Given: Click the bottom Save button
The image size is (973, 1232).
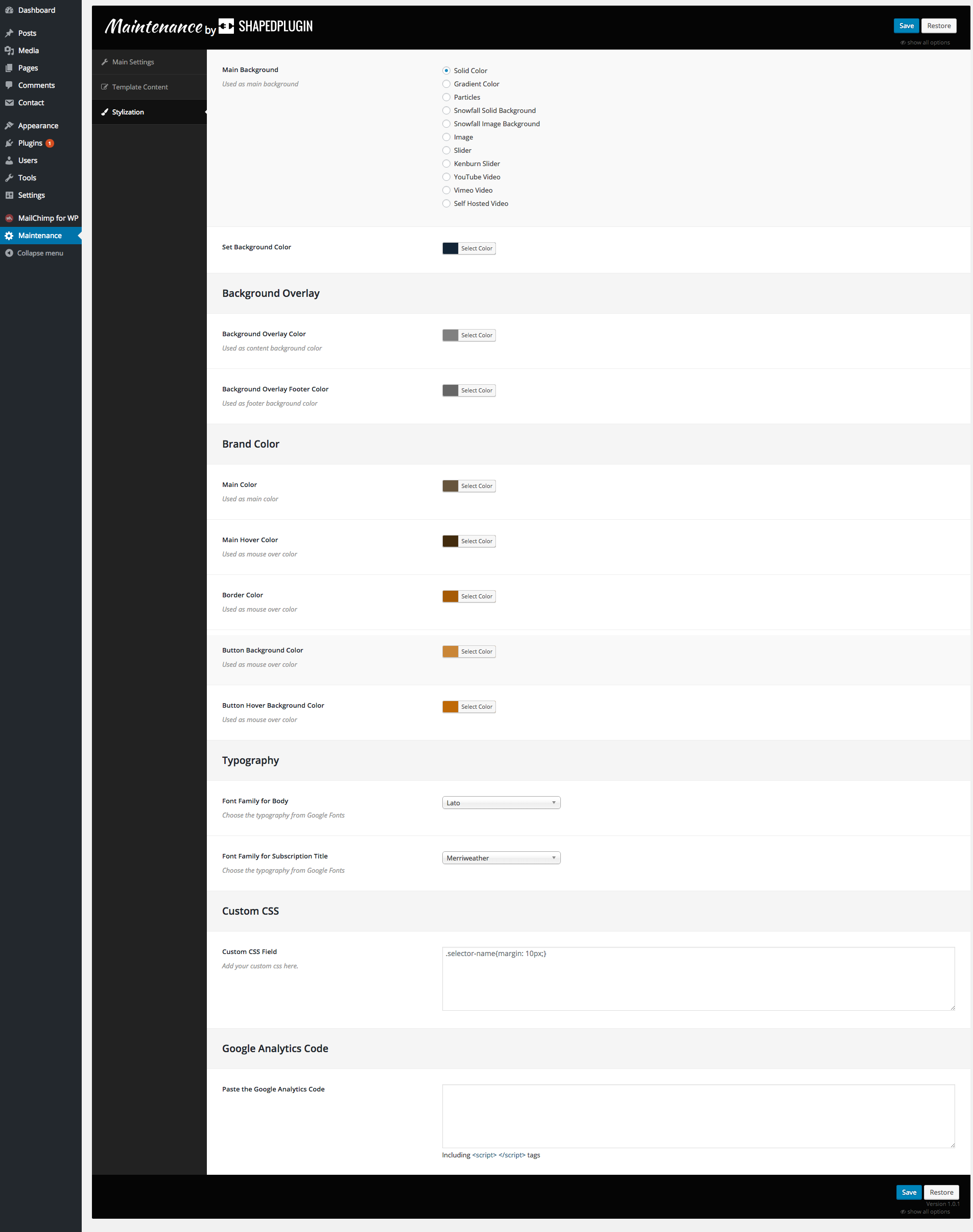Looking at the screenshot, I should point(909,1192).
